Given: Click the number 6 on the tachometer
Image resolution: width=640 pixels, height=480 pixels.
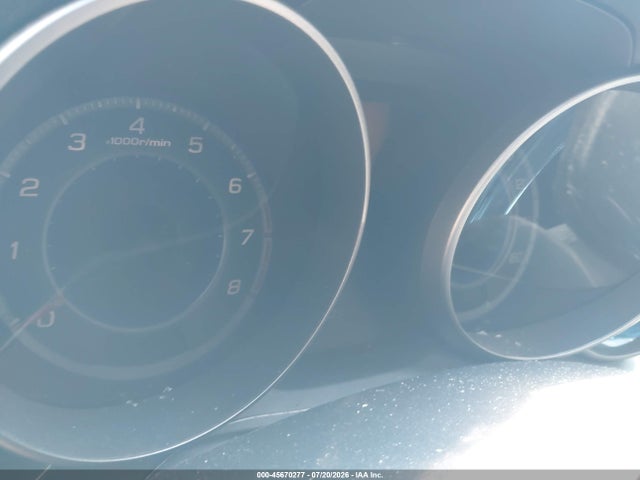Looking at the screenshot, I should tap(235, 186).
